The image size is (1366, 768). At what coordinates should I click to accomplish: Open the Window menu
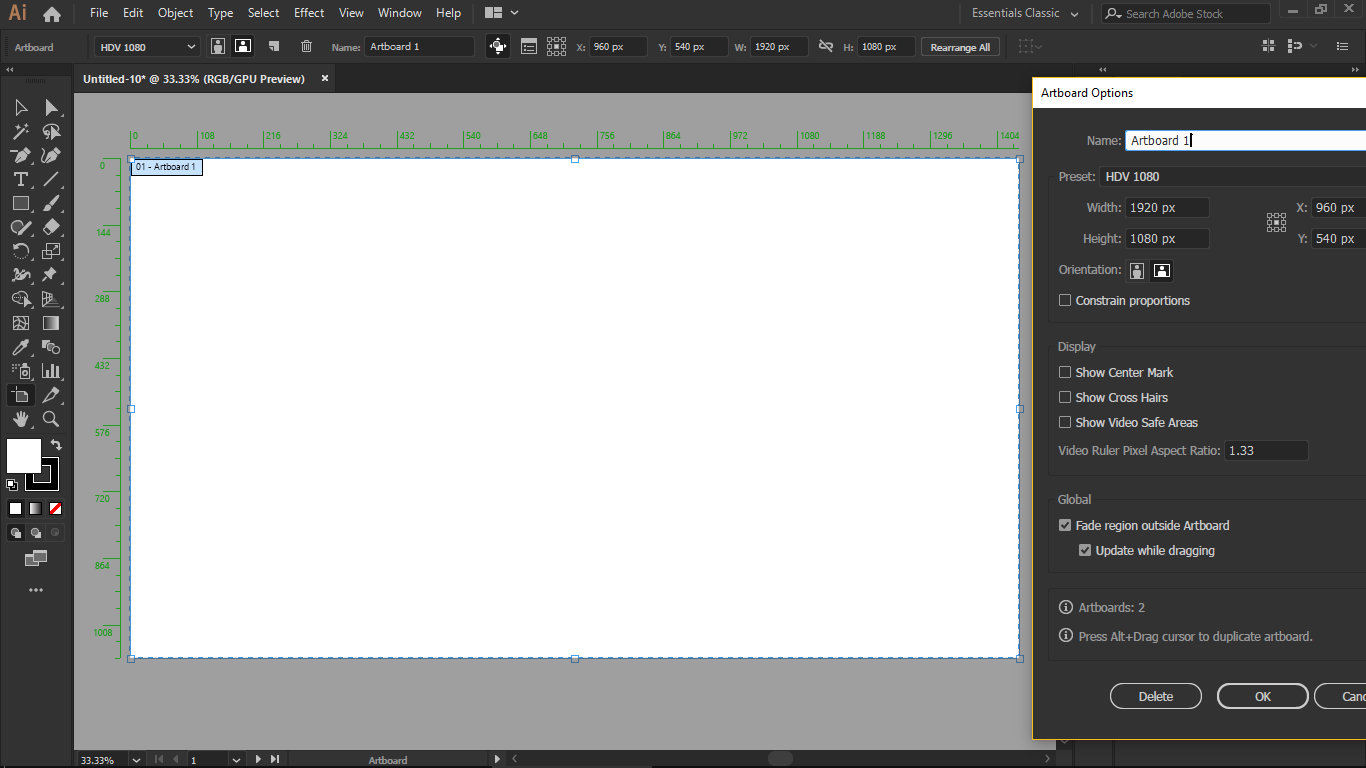click(400, 13)
